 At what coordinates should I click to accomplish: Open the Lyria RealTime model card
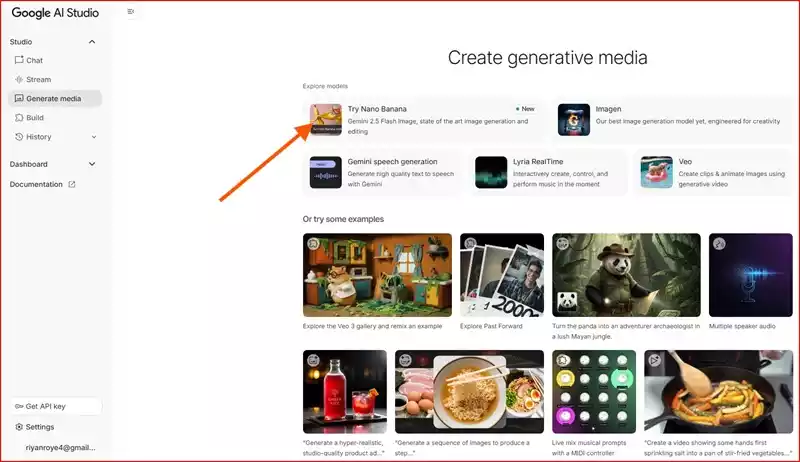[548, 173]
